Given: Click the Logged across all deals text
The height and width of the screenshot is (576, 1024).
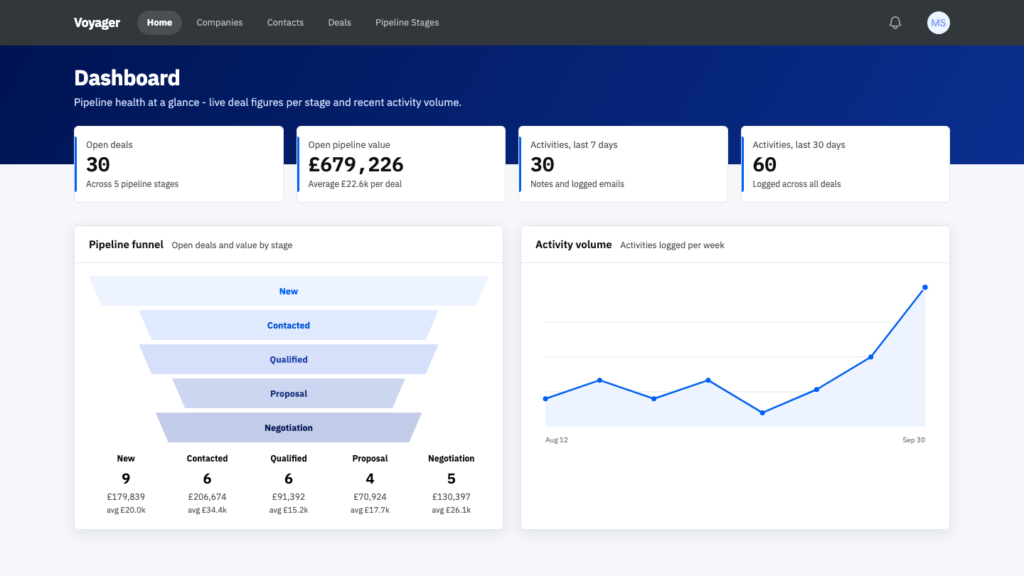Looking at the screenshot, I should pos(797,184).
